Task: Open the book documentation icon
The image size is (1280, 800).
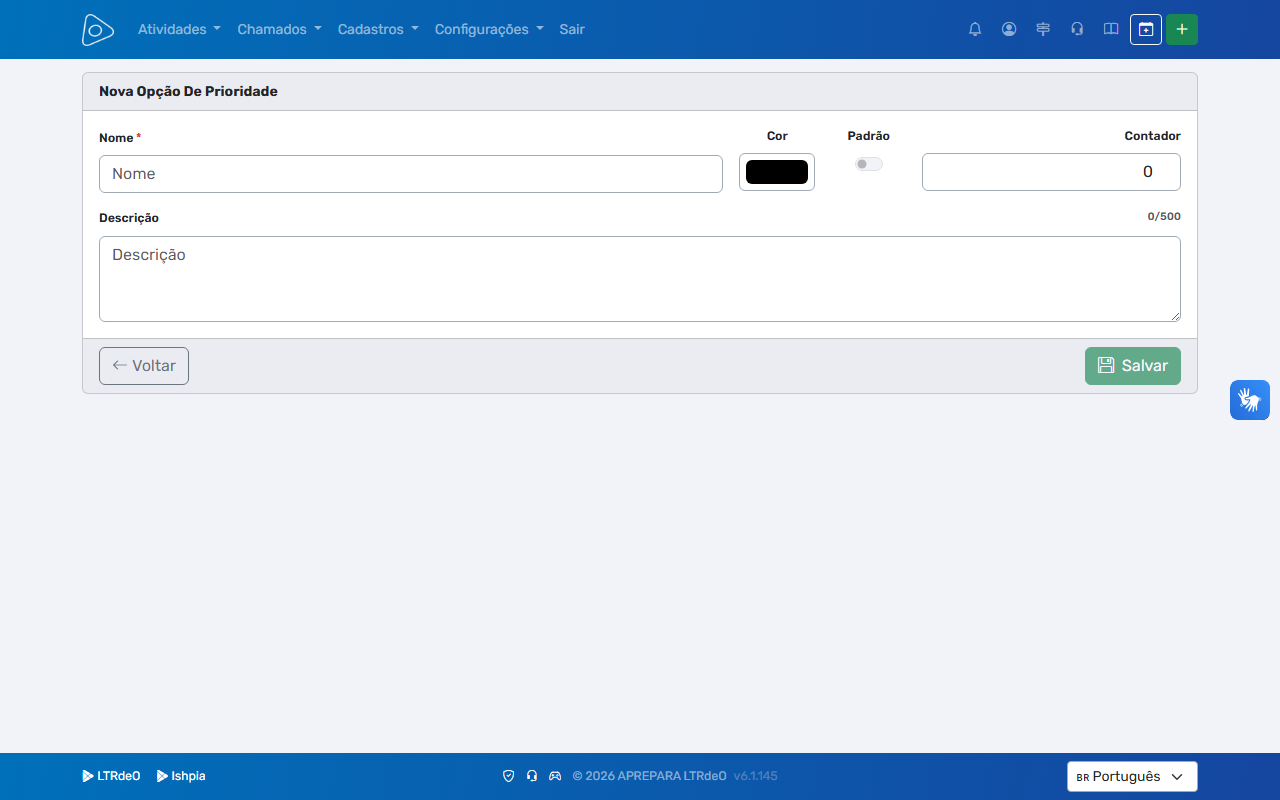Action: click(x=1111, y=29)
